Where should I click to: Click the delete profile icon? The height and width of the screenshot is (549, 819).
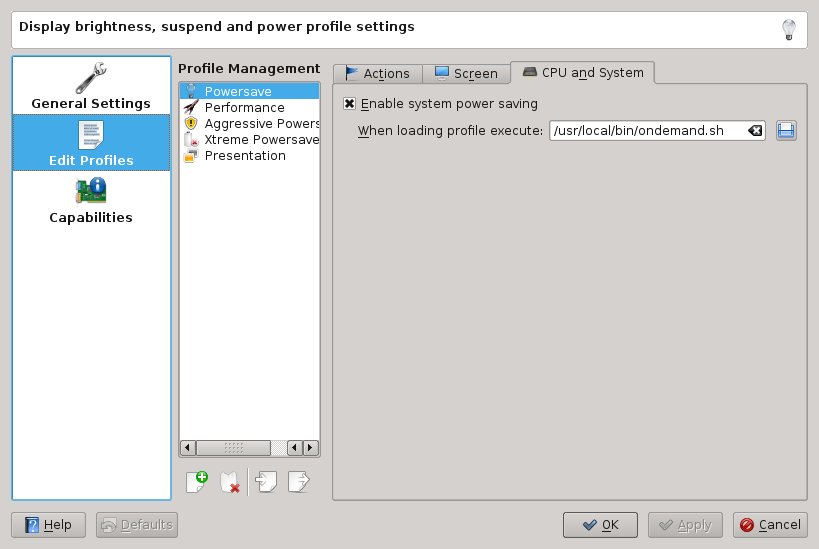tap(230, 481)
